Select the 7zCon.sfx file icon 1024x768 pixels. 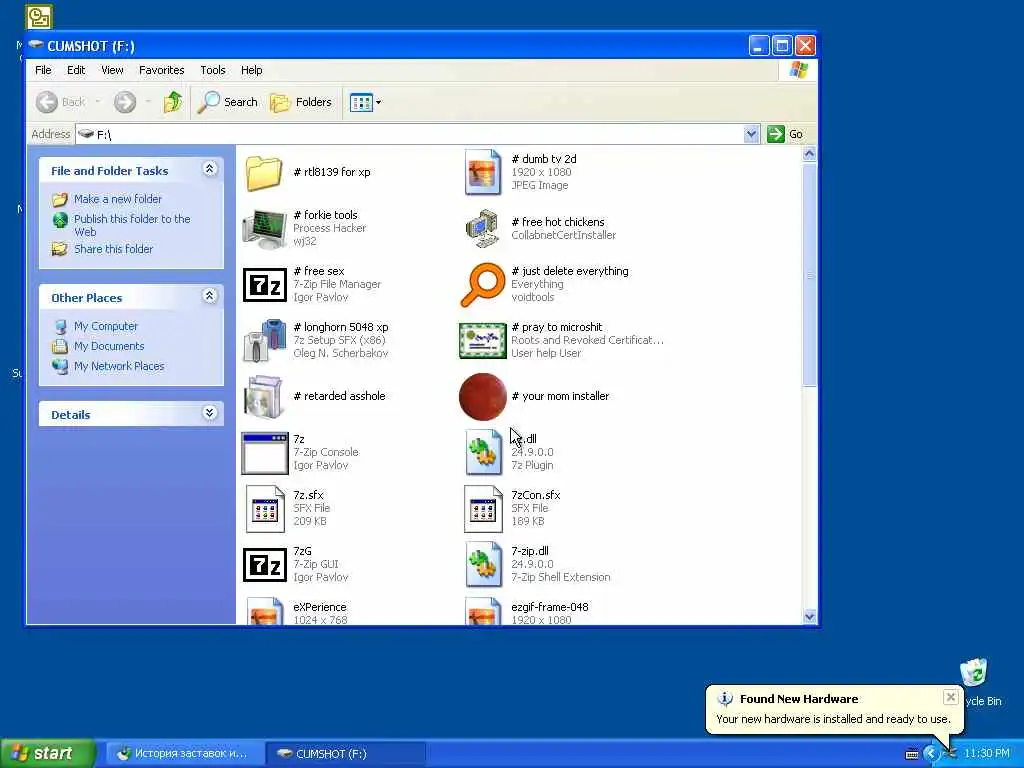click(x=483, y=509)
